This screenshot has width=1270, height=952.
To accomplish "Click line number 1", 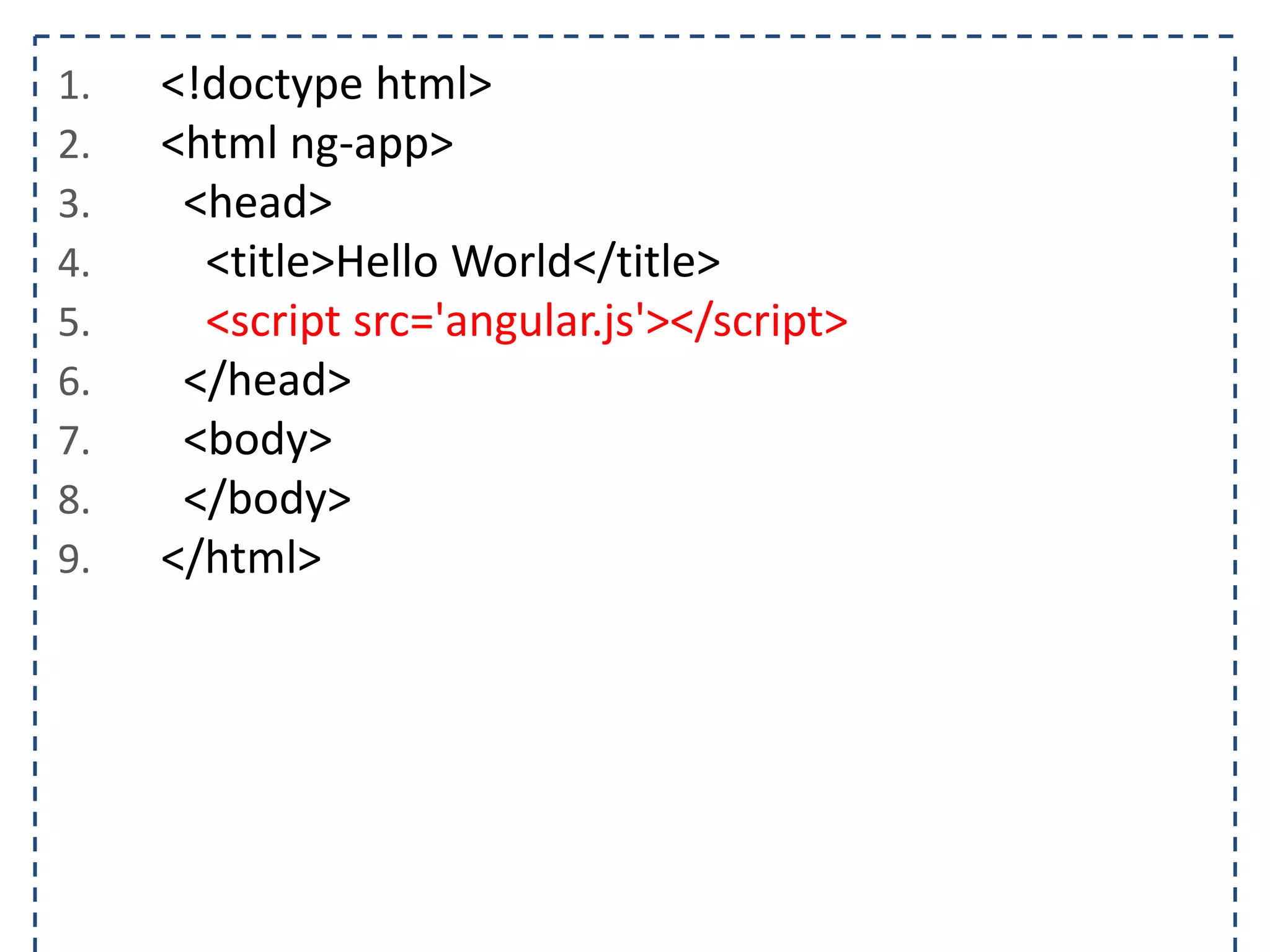I will click(x=74, y=86).
